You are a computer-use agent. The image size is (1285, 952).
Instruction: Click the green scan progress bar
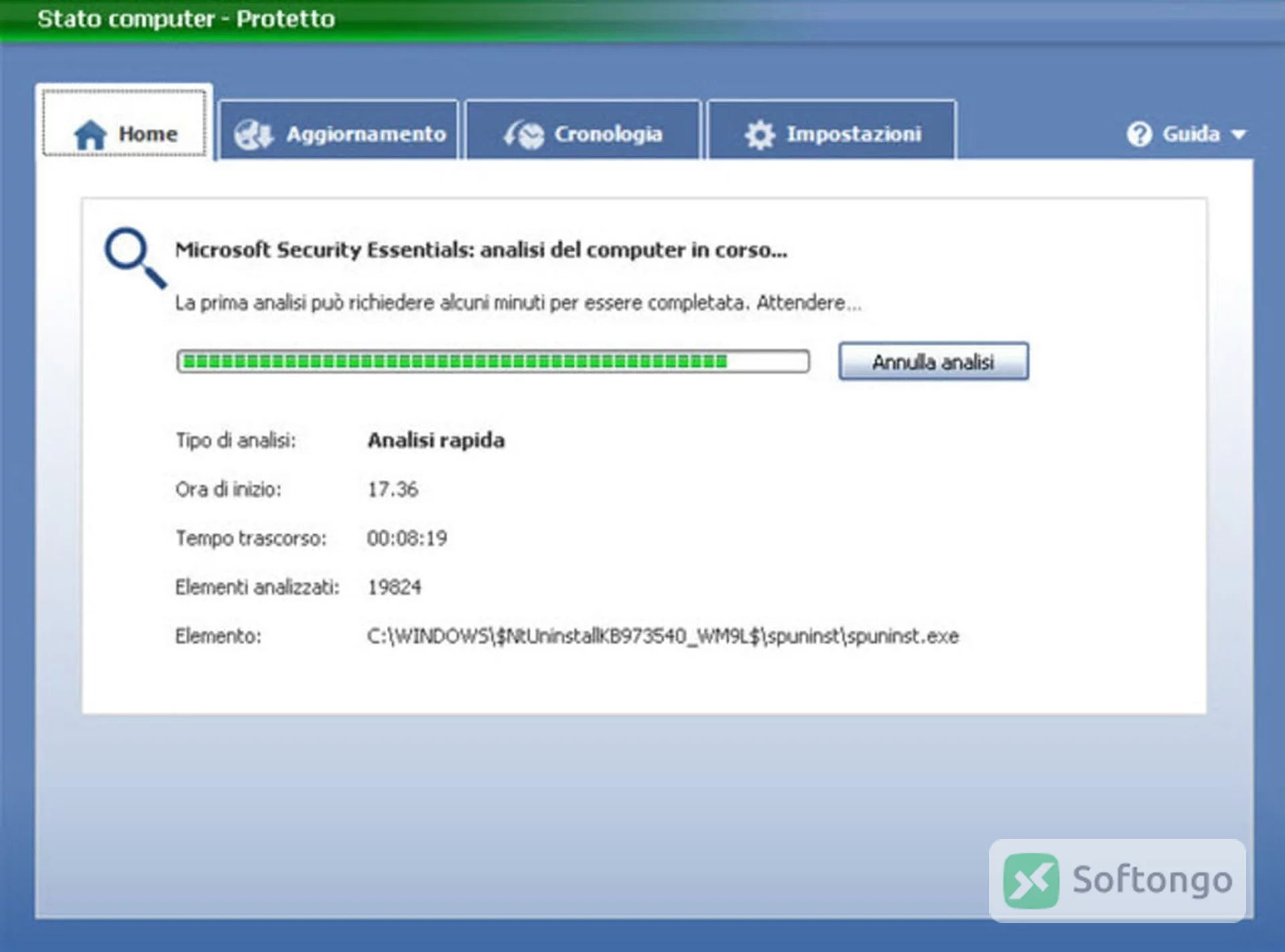pos(493,361)
